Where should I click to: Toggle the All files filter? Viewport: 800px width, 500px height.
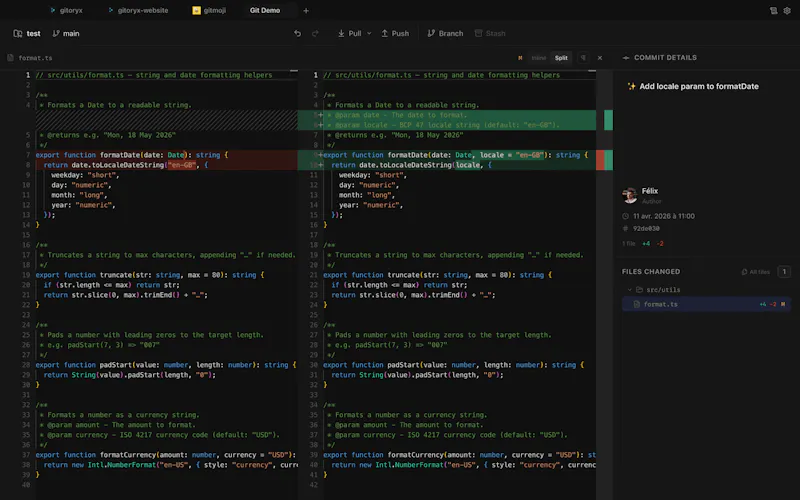[756, 272]
